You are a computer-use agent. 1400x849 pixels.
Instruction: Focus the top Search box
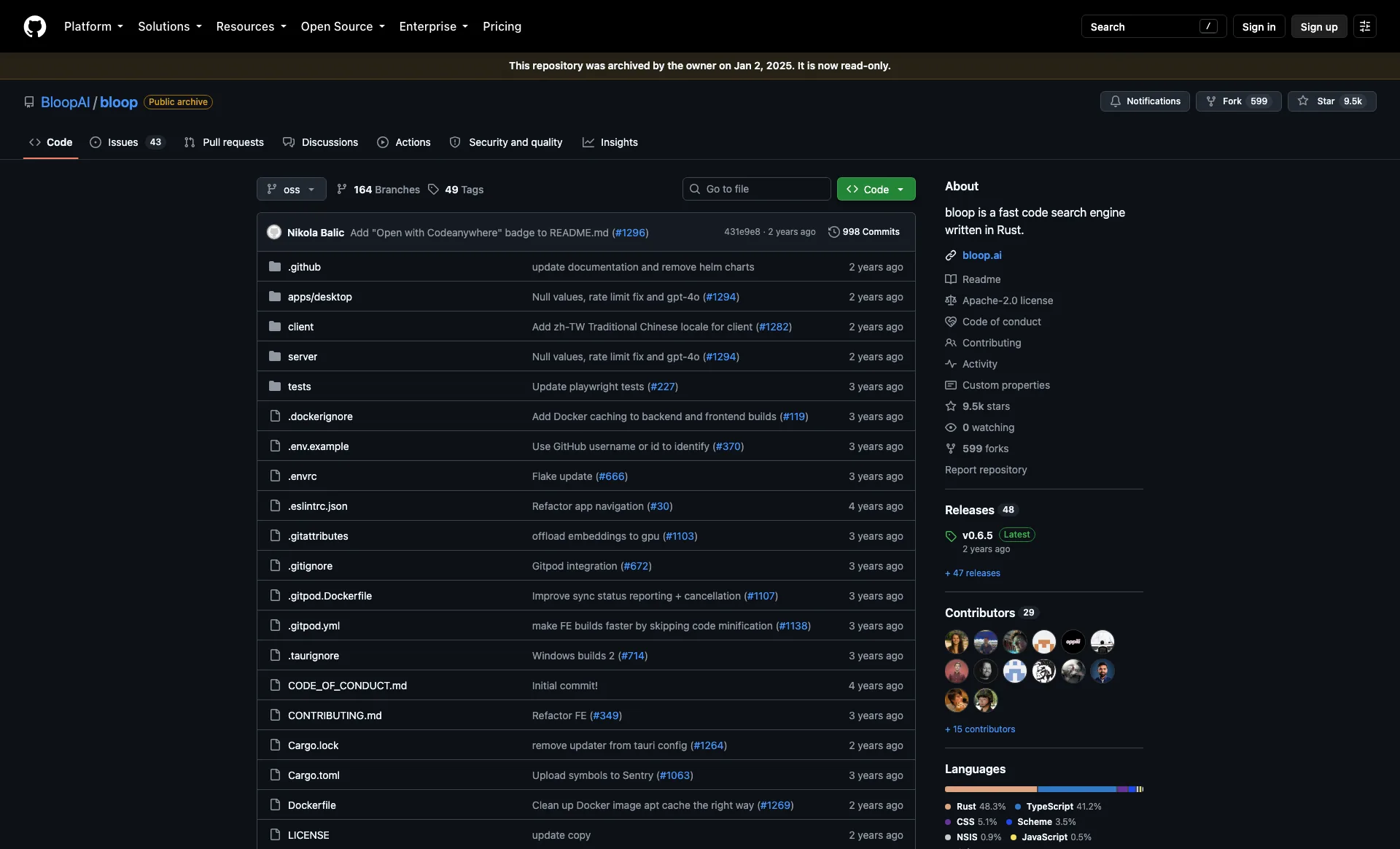point(1154,26)
